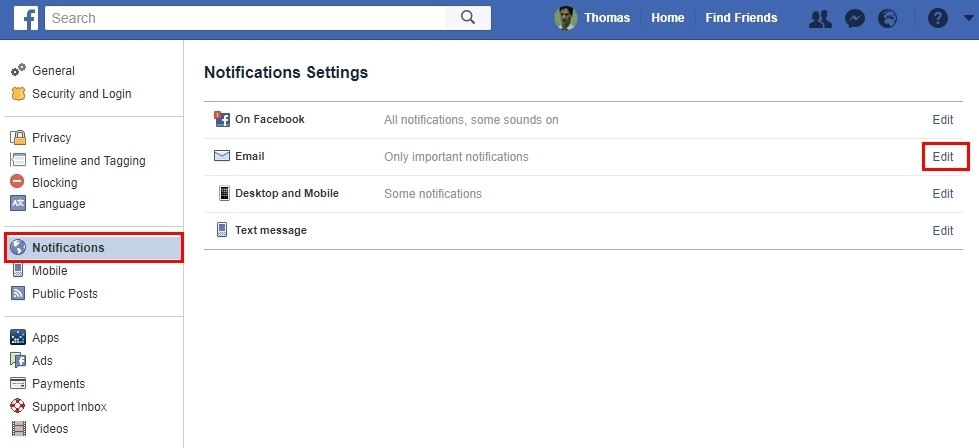Image resolution: width=979 pixels, height=448 pixels.
Task: Edit Text message notifications
Action: pyautogui.click(x=943, y=230)
